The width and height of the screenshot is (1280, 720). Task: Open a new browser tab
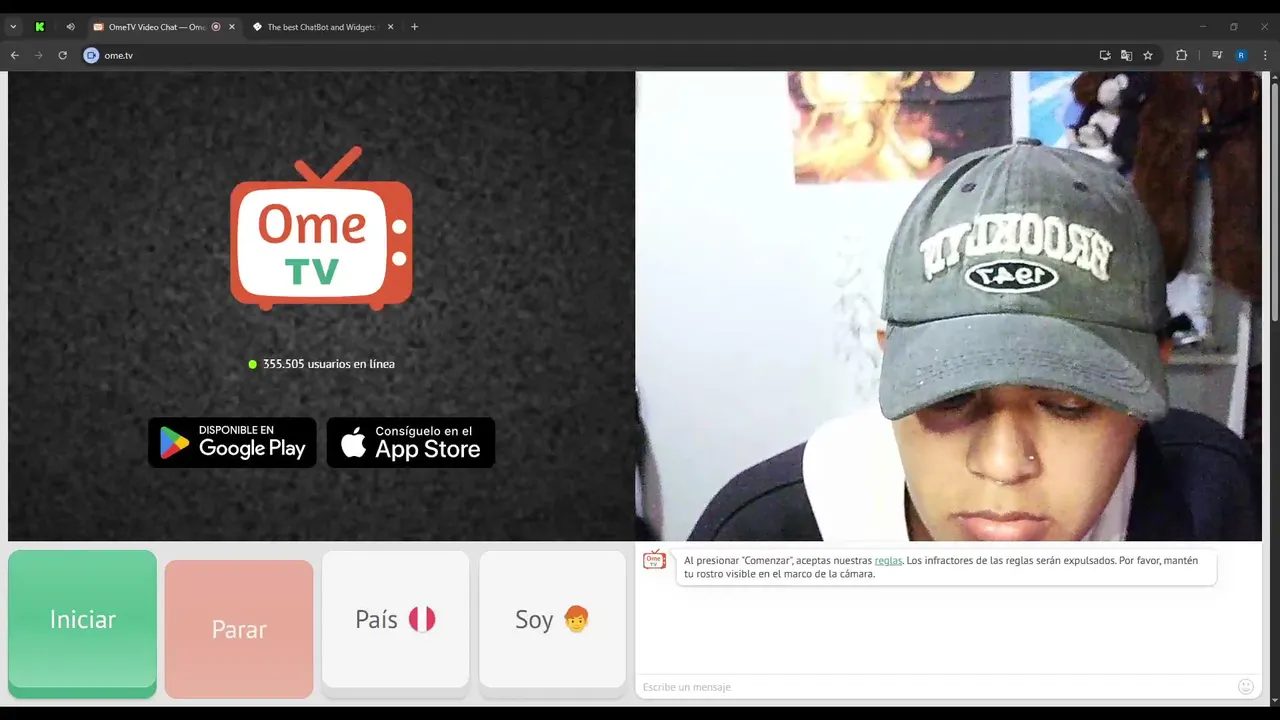[x=415, y=27]
